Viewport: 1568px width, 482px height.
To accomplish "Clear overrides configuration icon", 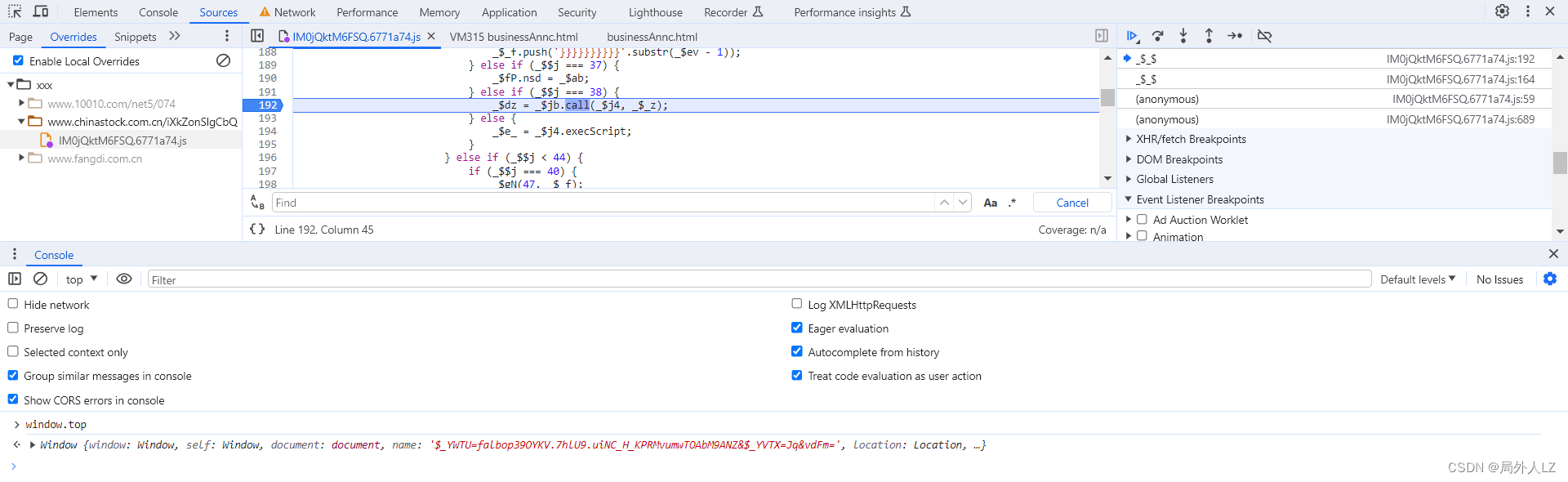I will click(x=223, y=60).
